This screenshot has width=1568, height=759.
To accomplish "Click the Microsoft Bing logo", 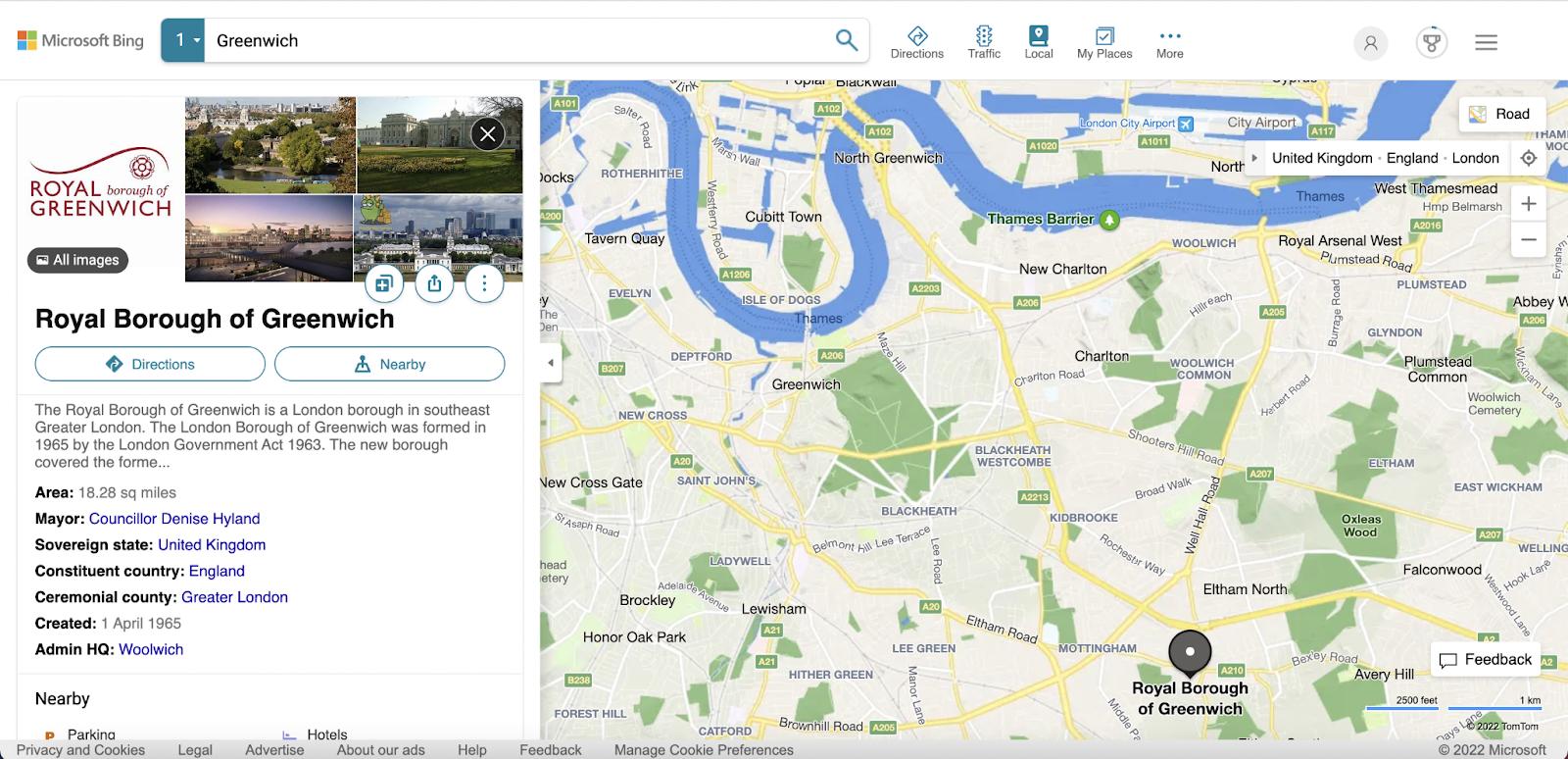I will (x=80, y=40).
